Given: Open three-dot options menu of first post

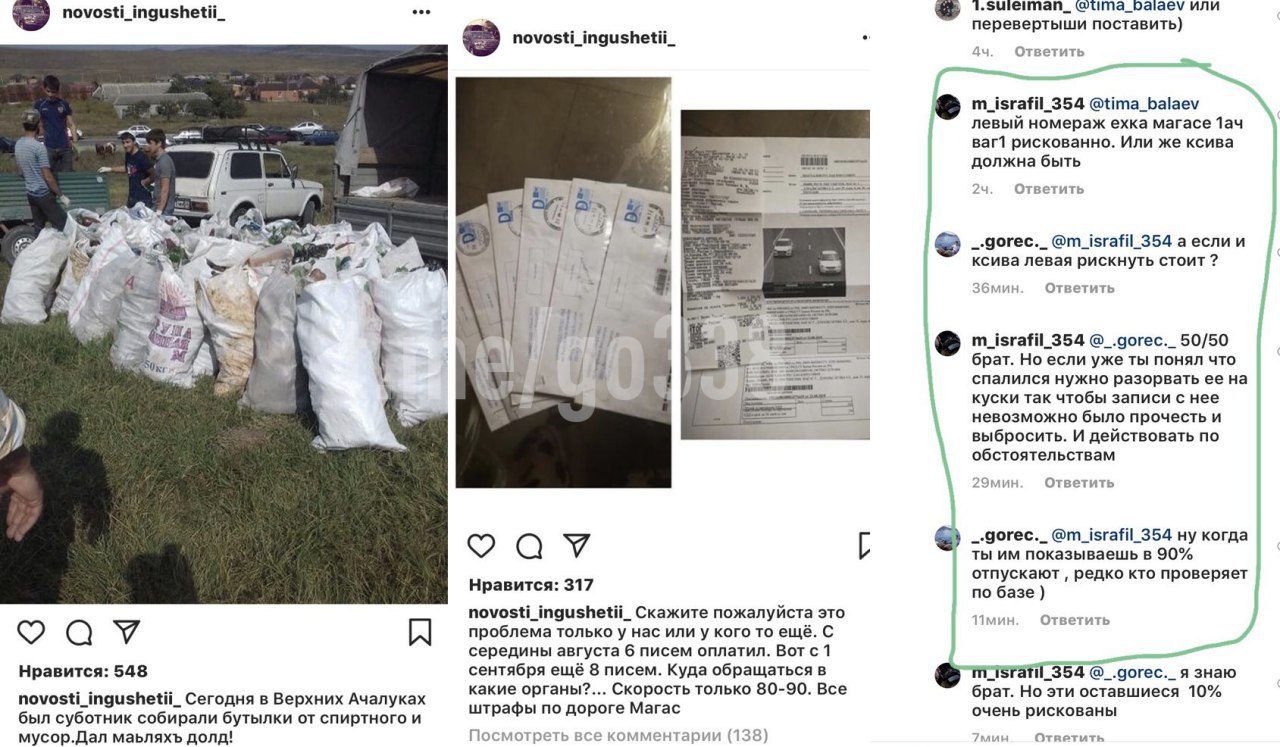Looking at the screenshot, I should pyautogui.click(x=422, y=13).
